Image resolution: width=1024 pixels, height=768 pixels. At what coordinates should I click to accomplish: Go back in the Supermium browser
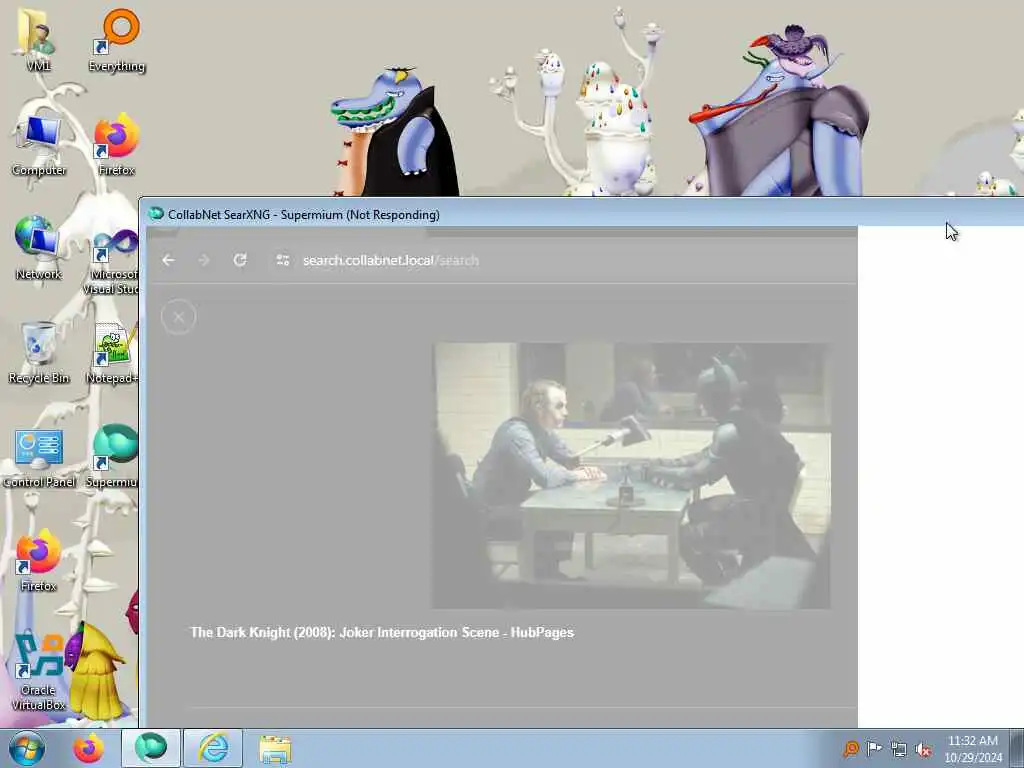coord(168,260)
